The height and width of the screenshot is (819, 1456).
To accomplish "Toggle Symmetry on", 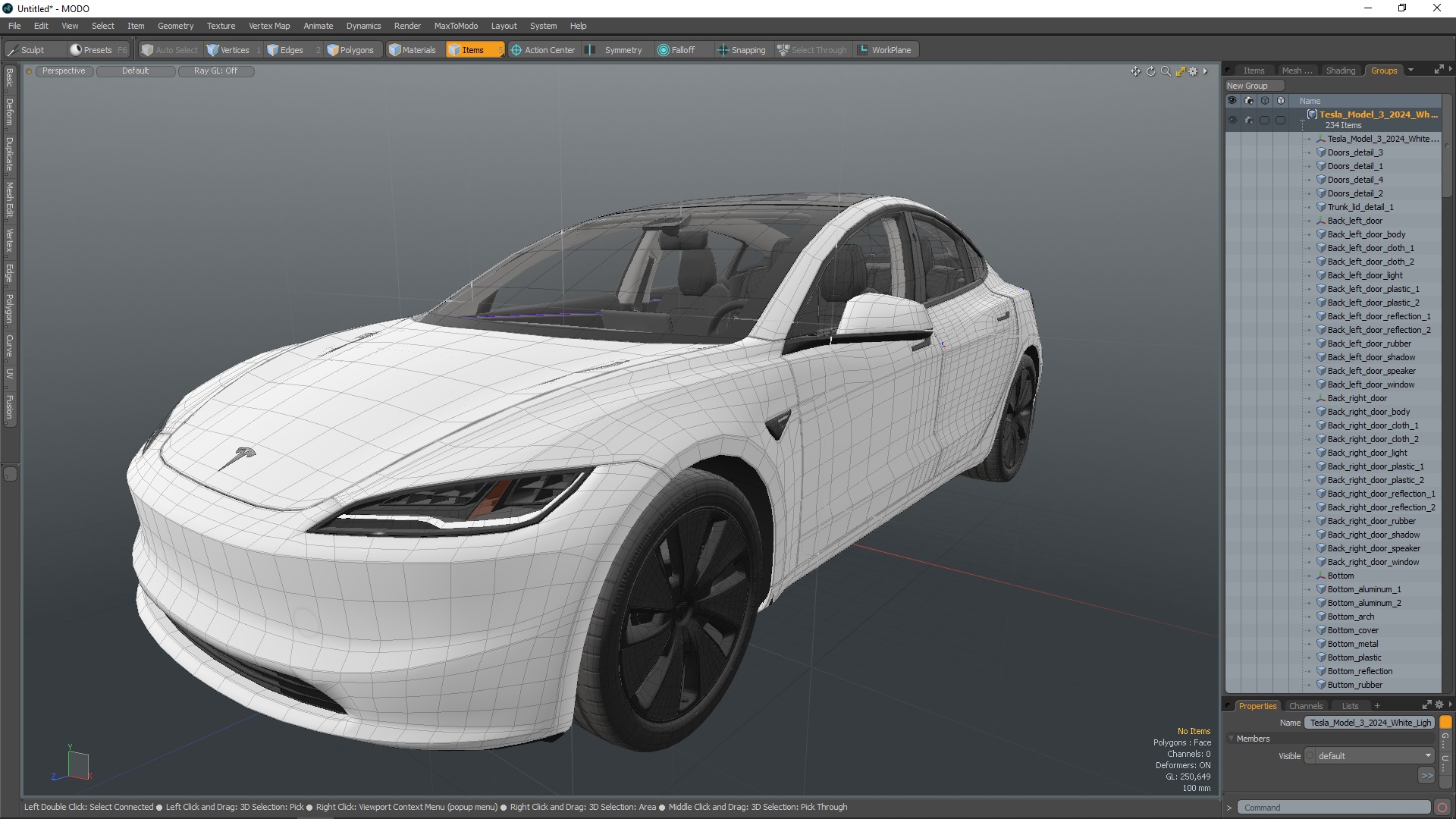I will 616,50.
